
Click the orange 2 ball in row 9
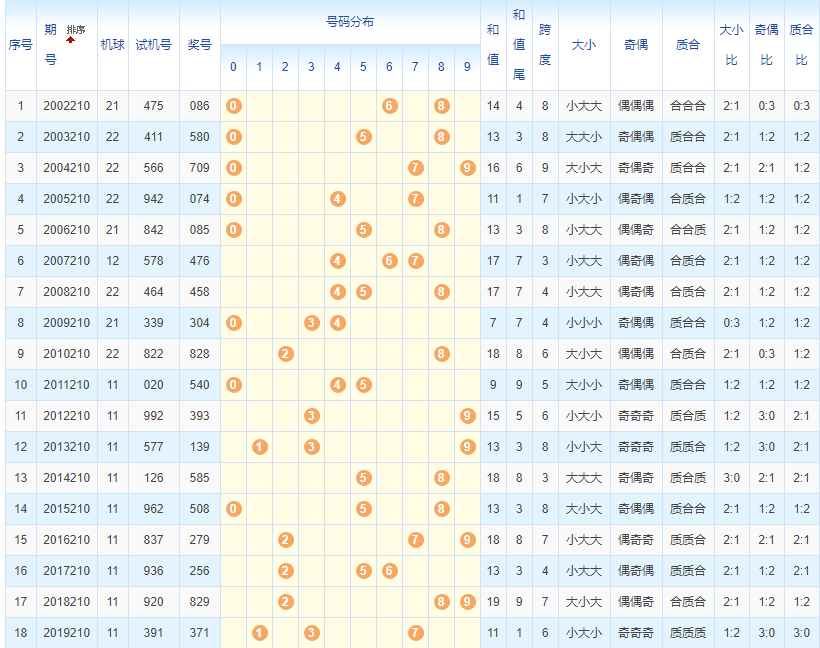285,354
